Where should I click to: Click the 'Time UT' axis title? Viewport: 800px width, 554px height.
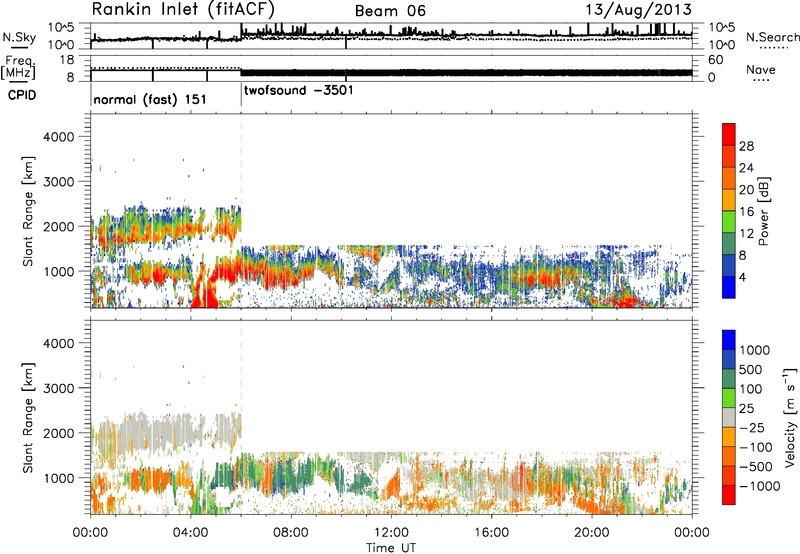(x=391, y=548)
